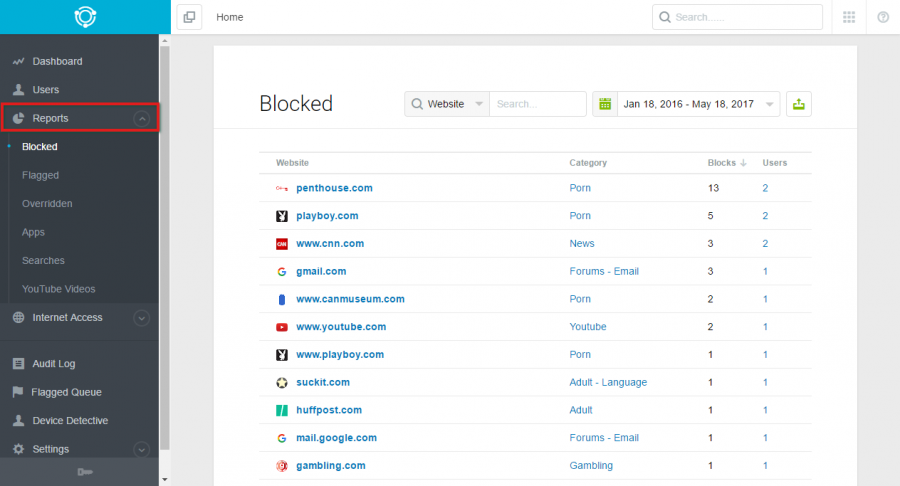Open the apps grid icon
Viewport: 900px width, 486px height.
coord(849,17)
